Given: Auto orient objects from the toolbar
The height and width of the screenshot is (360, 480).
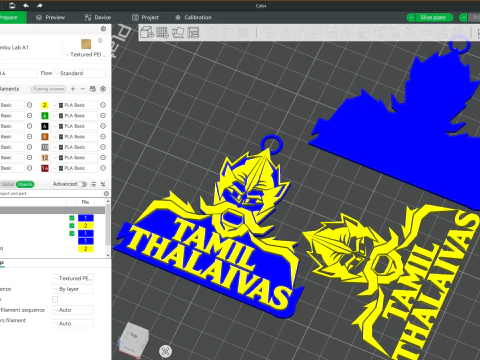Looking at the screenshot, I should 178,32.
